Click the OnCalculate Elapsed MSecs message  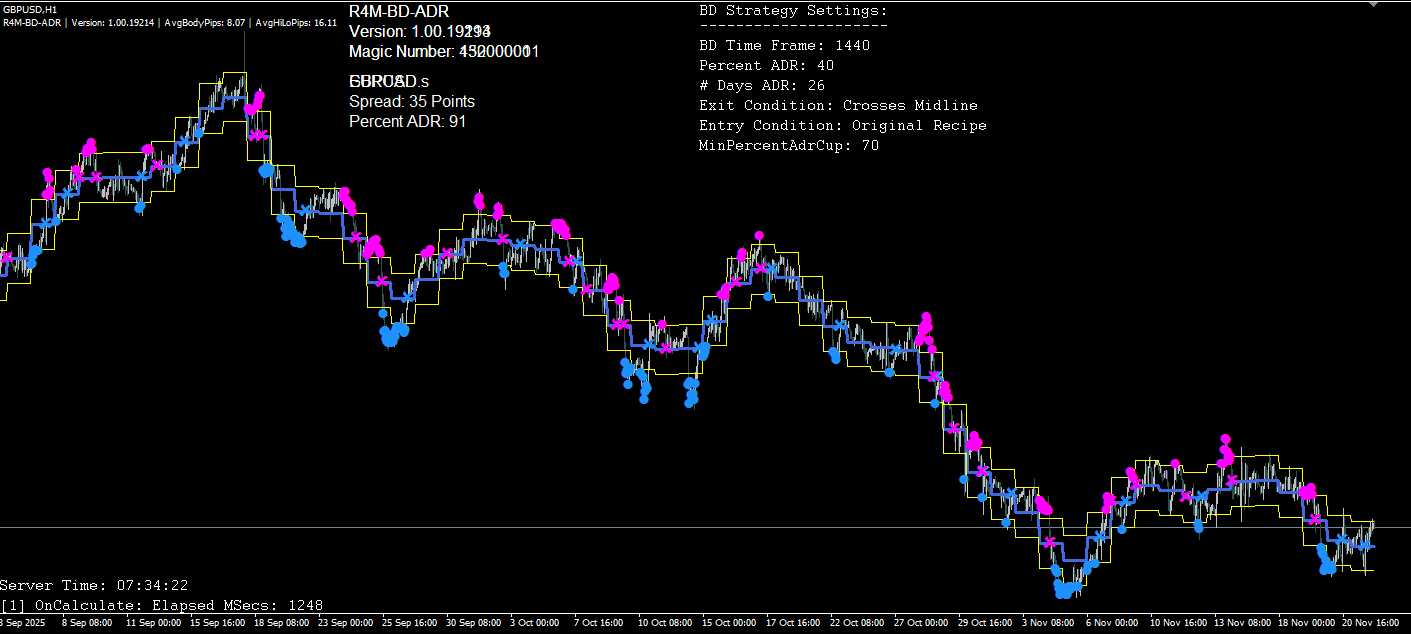click(x=161, y=605)
